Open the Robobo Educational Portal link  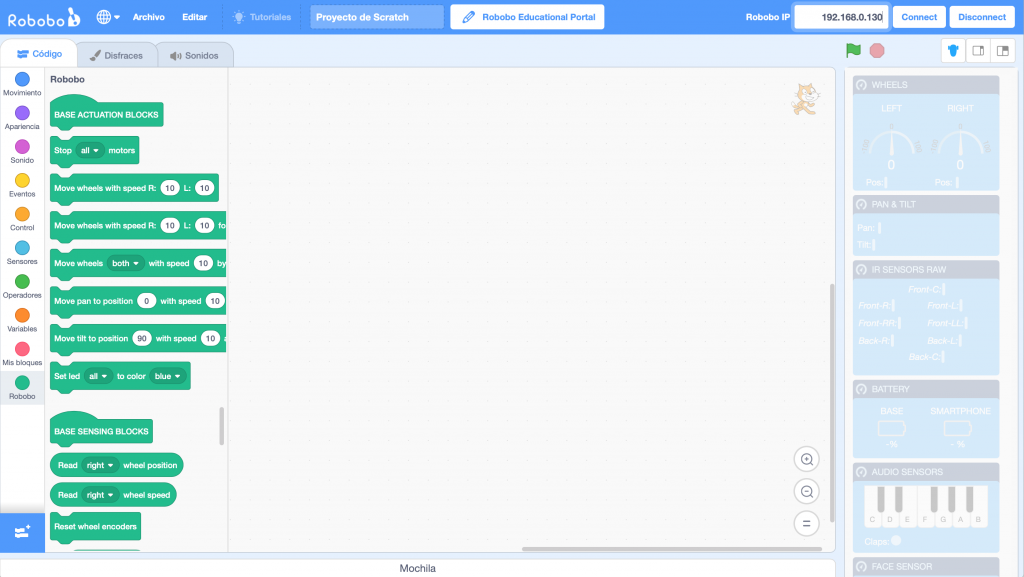click(527, 17)
